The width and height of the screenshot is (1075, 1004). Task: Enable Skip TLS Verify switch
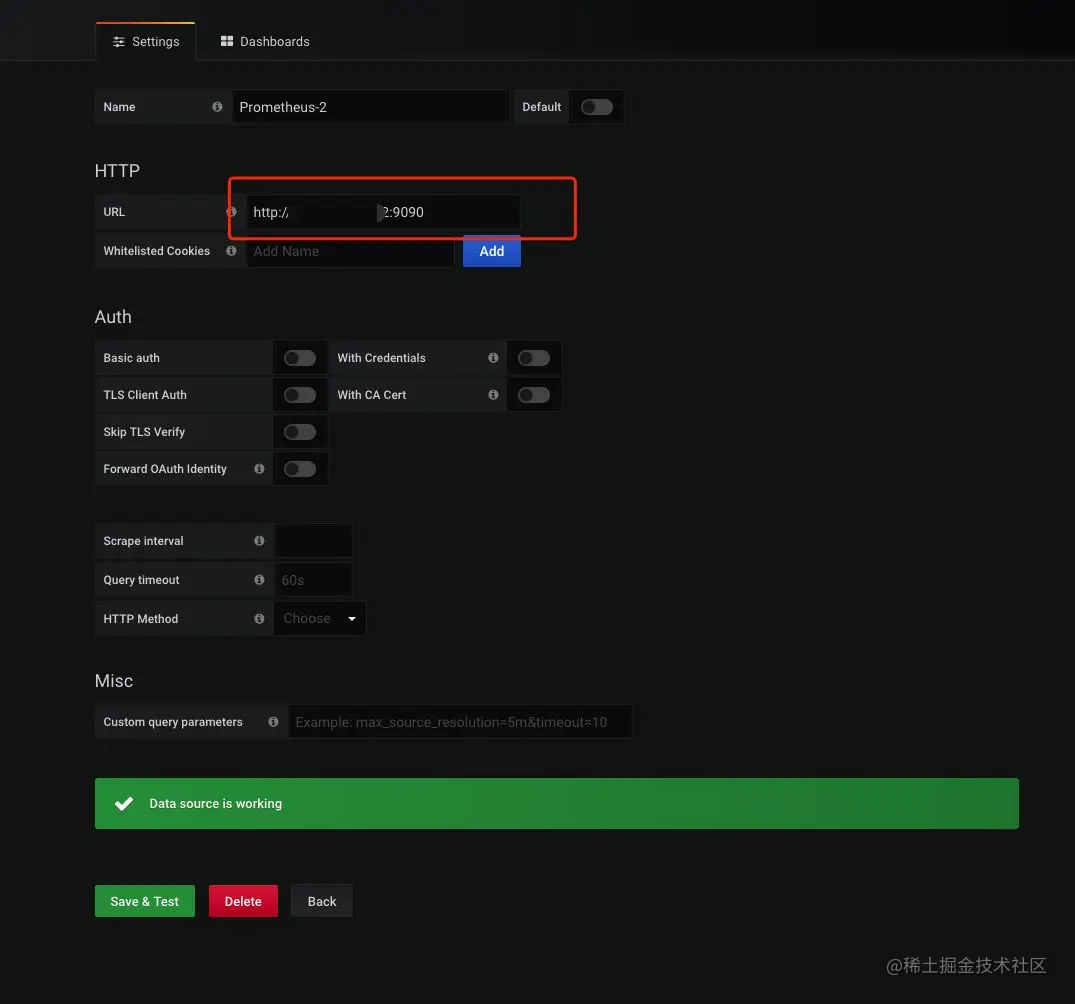300,432
